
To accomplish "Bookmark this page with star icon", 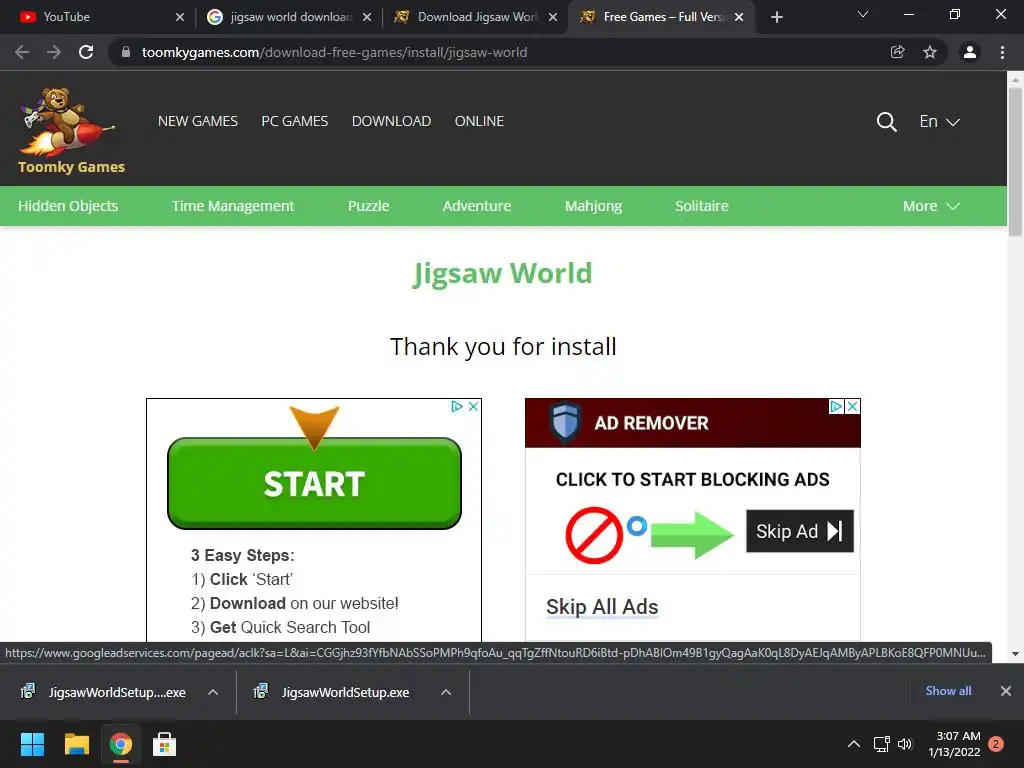I will click(930, 52).
